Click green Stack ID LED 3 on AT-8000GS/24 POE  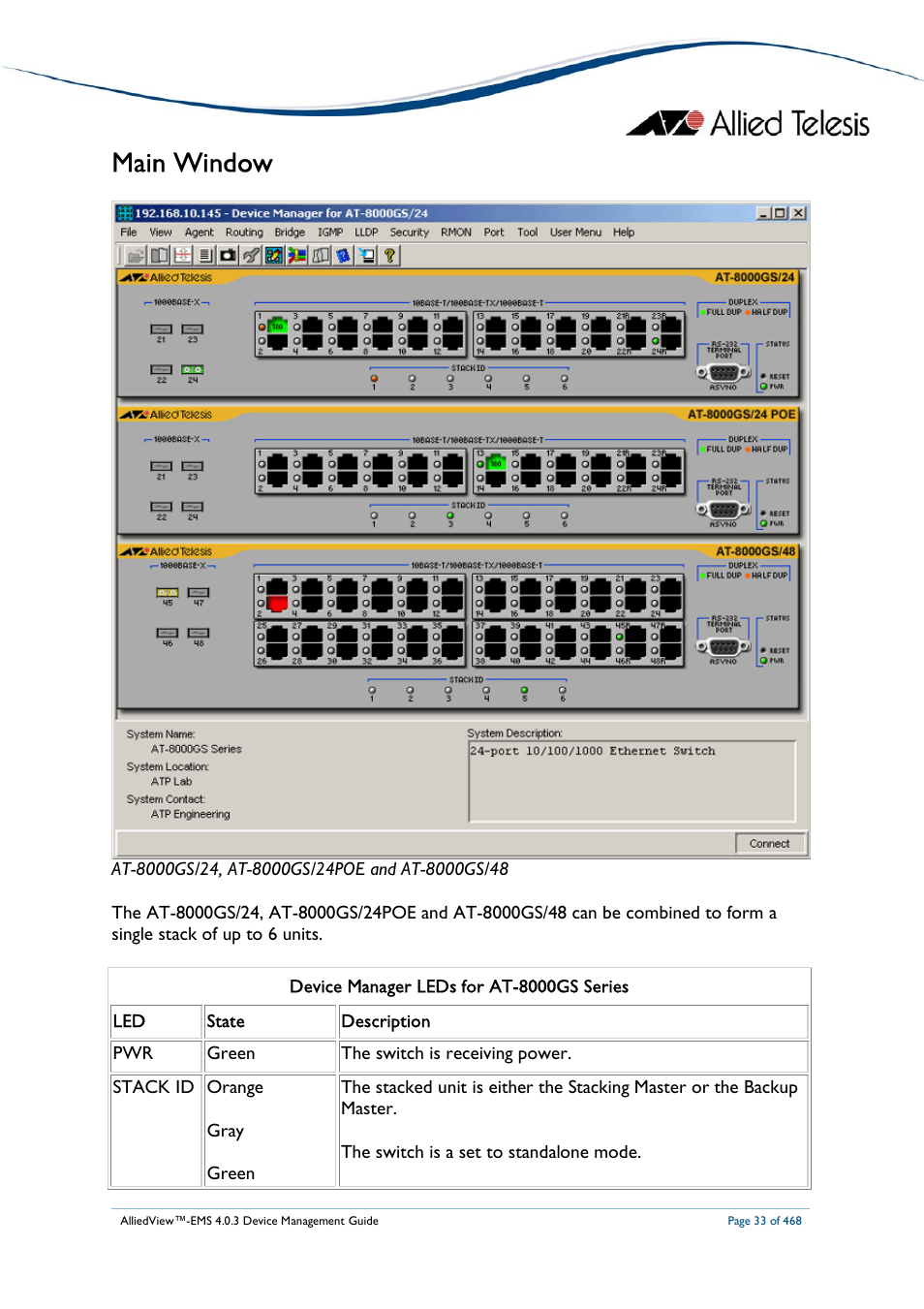pos(449,515)
